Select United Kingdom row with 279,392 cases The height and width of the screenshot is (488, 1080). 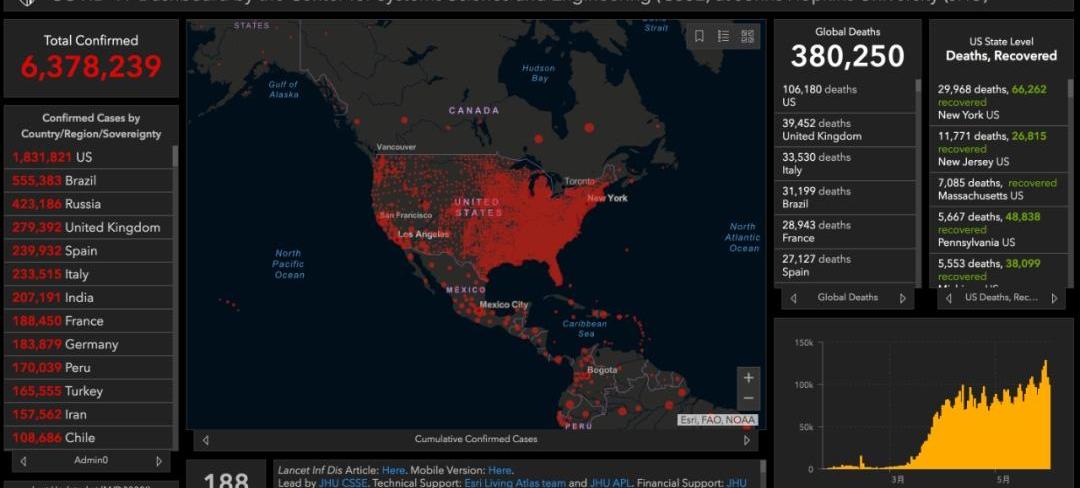[x=88, y=227]
